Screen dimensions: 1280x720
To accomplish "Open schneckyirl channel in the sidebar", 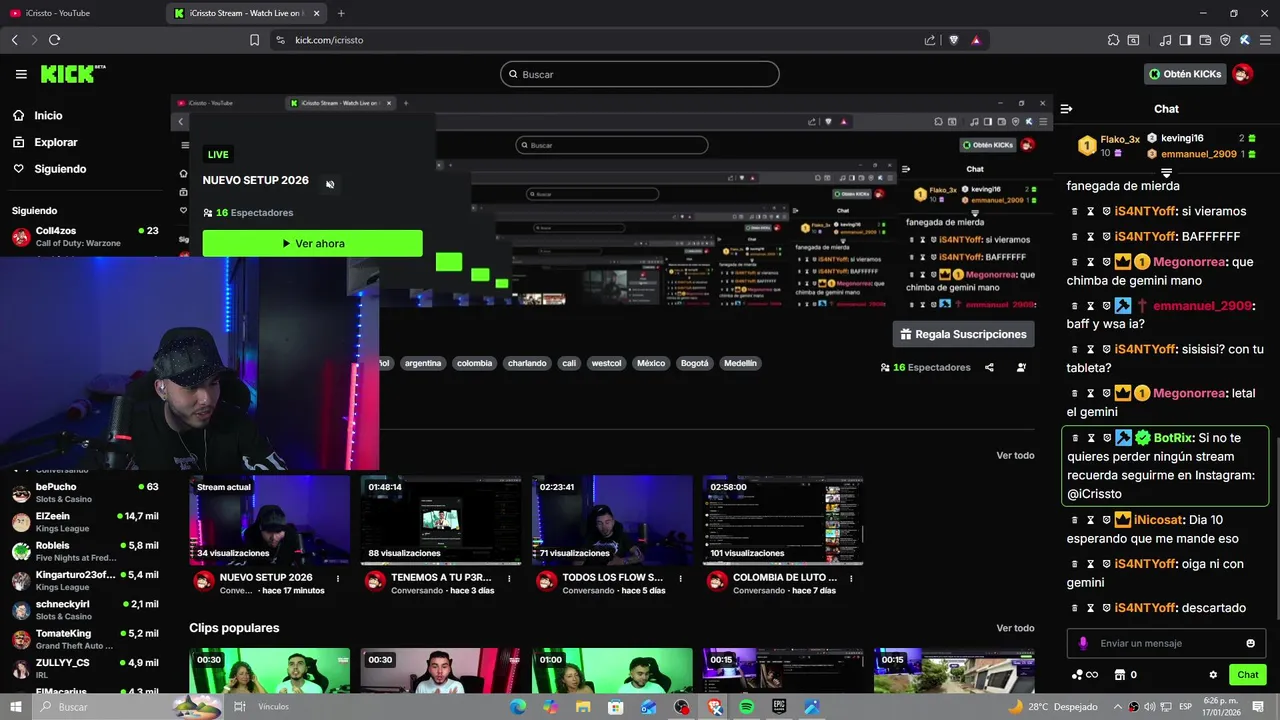I will pos(85,610).
